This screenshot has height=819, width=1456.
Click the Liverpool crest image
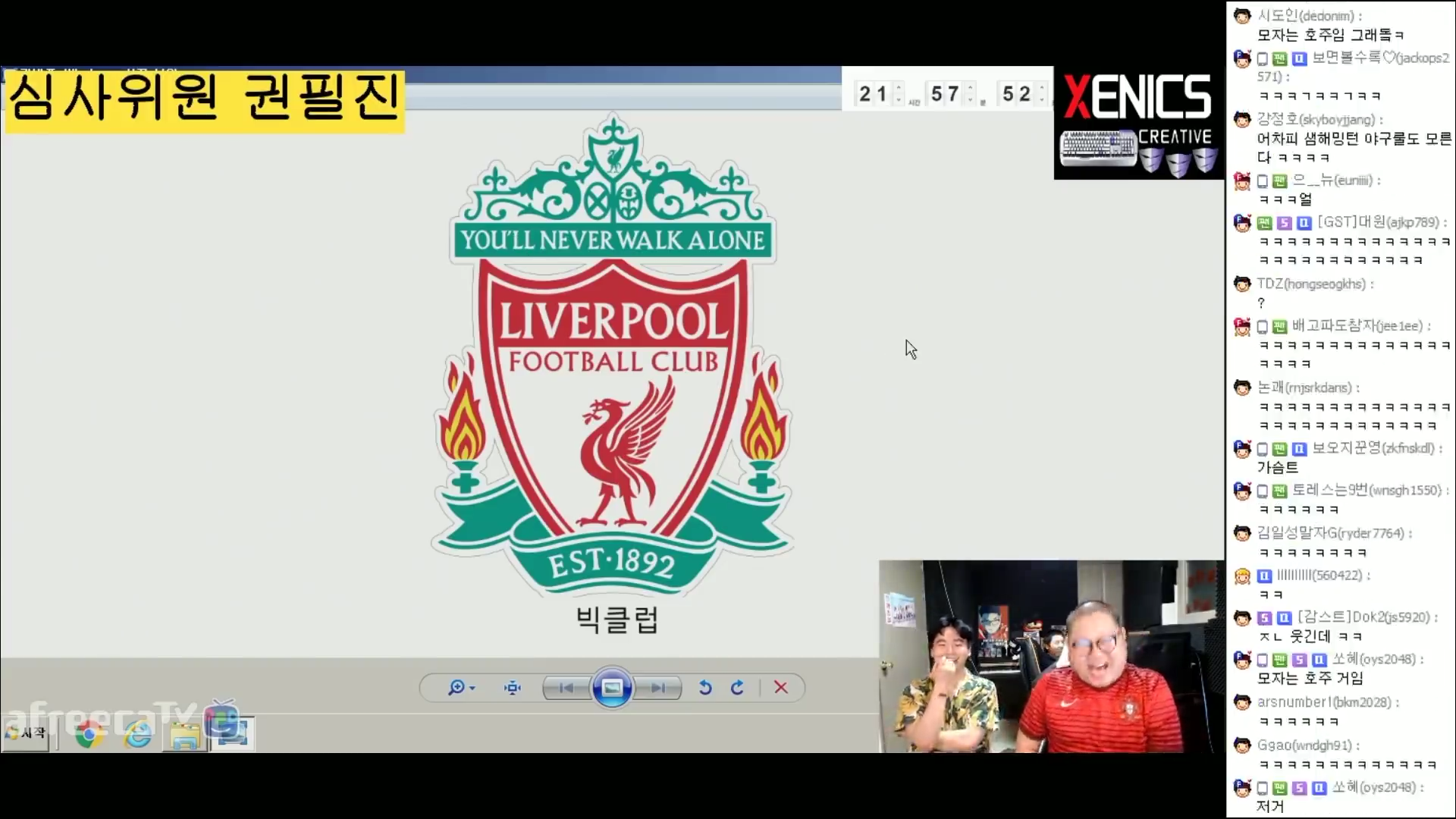point(613,356)
